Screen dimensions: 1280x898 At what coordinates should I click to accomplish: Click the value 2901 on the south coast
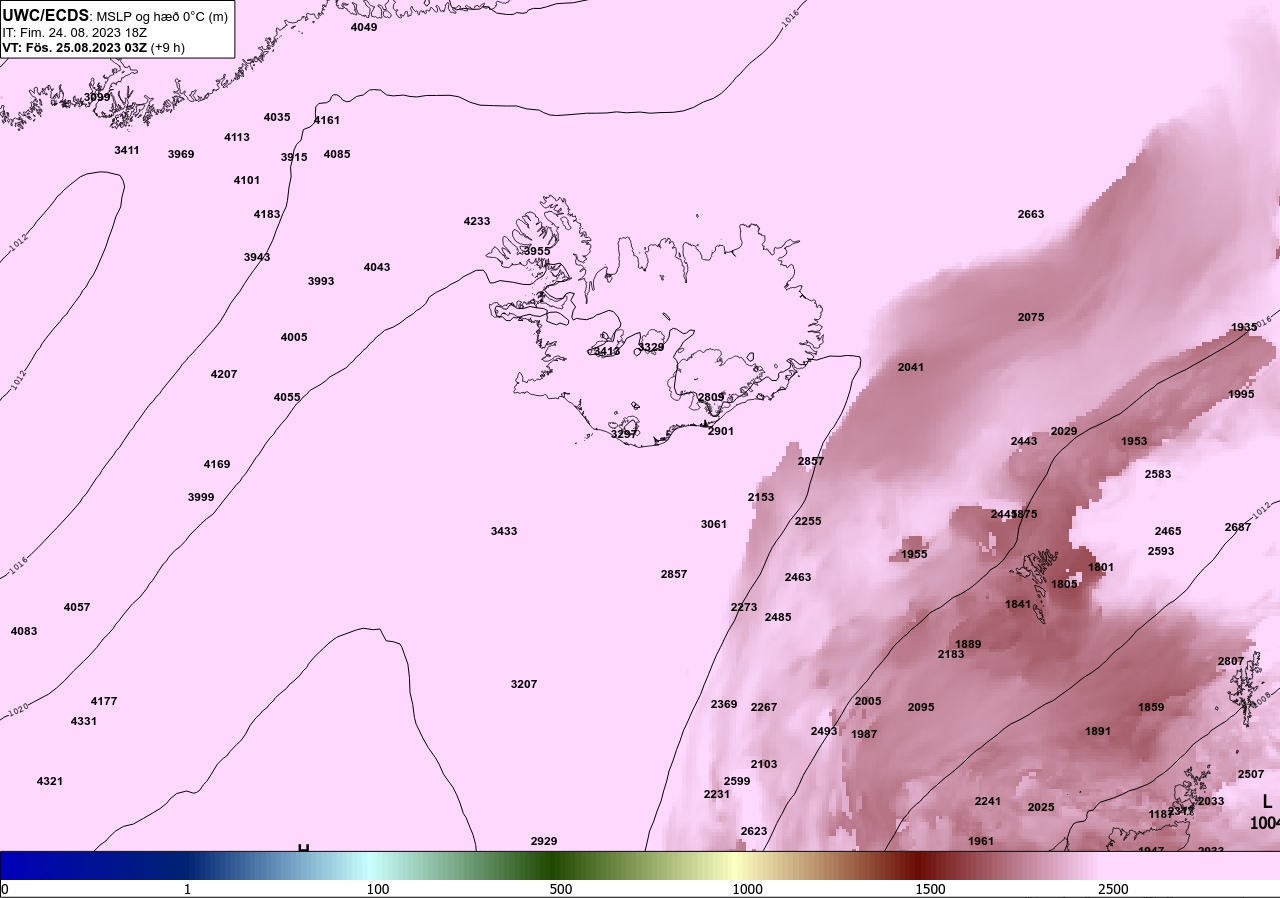pyautogui.click(x=721, y=431)
